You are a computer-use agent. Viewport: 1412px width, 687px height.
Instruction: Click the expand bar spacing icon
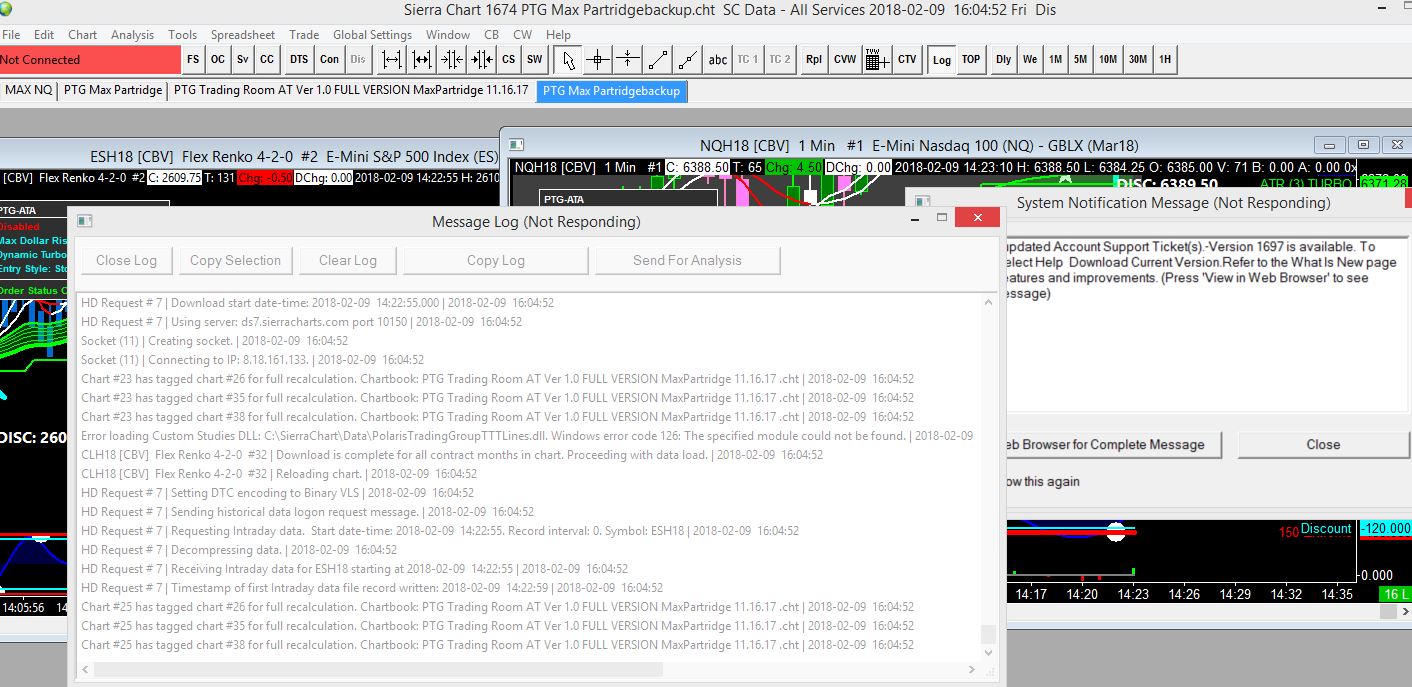click(x=392, y=60)
